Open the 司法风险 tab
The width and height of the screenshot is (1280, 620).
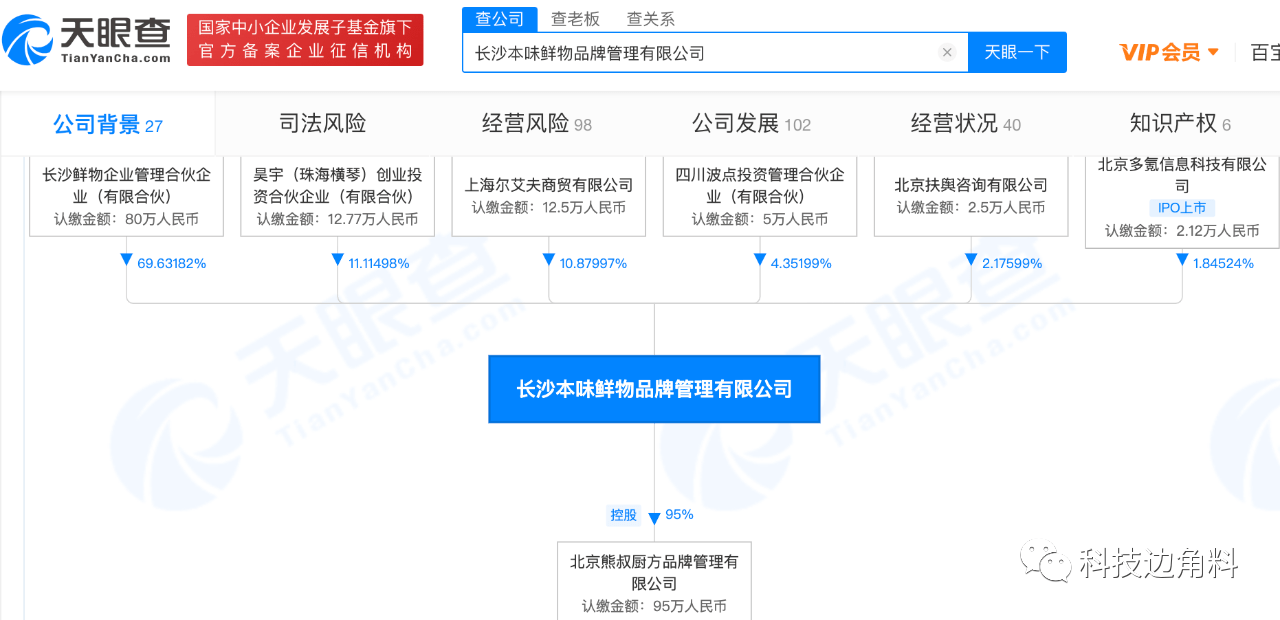(322, 123)
